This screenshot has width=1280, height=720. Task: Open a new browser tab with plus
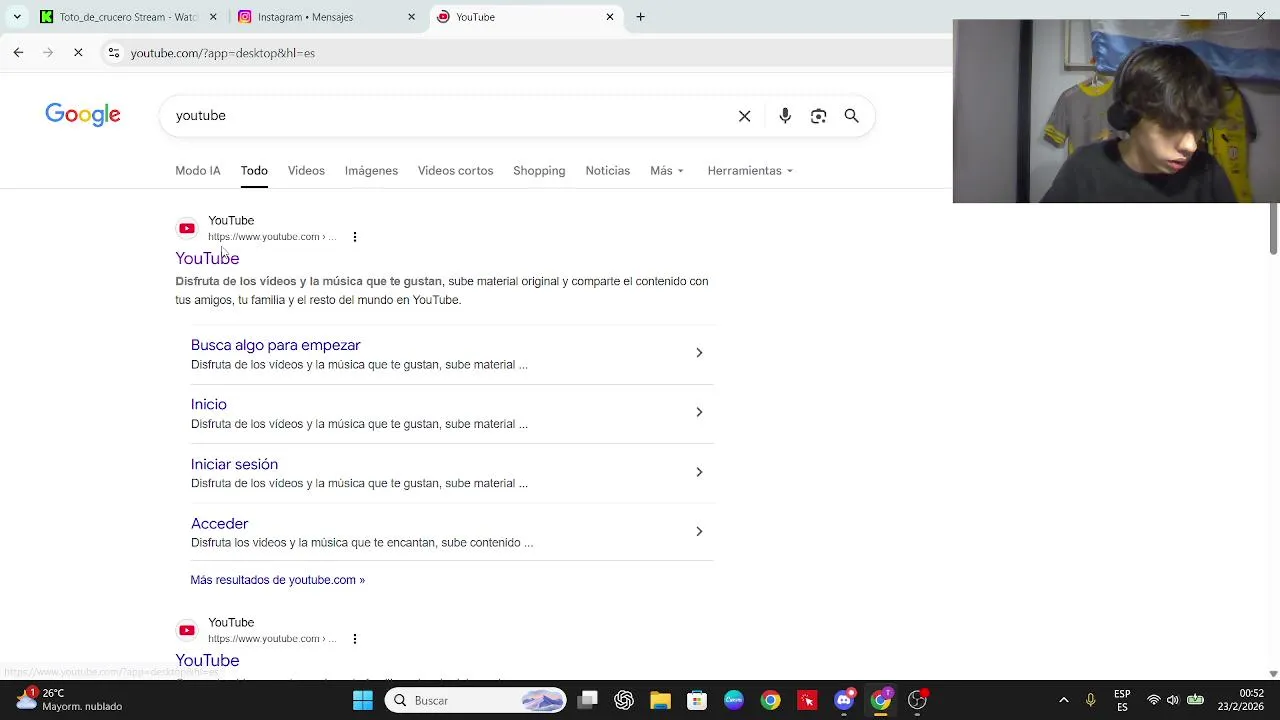(x=641, y=17)
